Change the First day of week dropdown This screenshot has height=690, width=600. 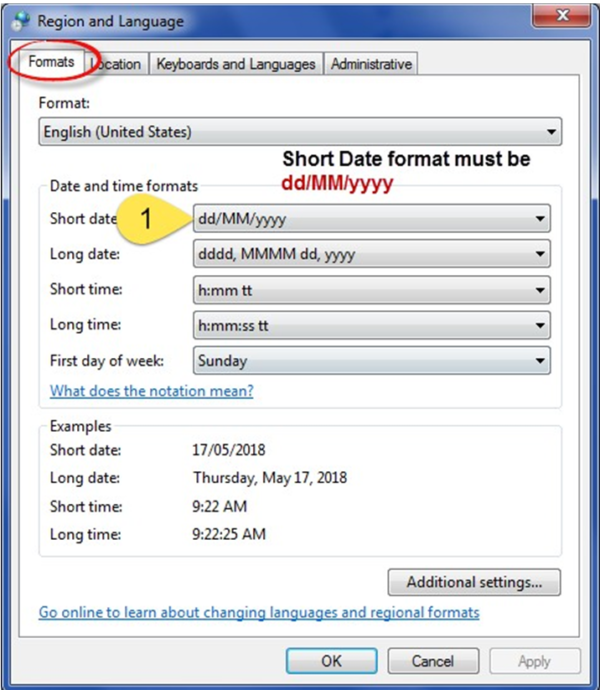coord(371,361)
